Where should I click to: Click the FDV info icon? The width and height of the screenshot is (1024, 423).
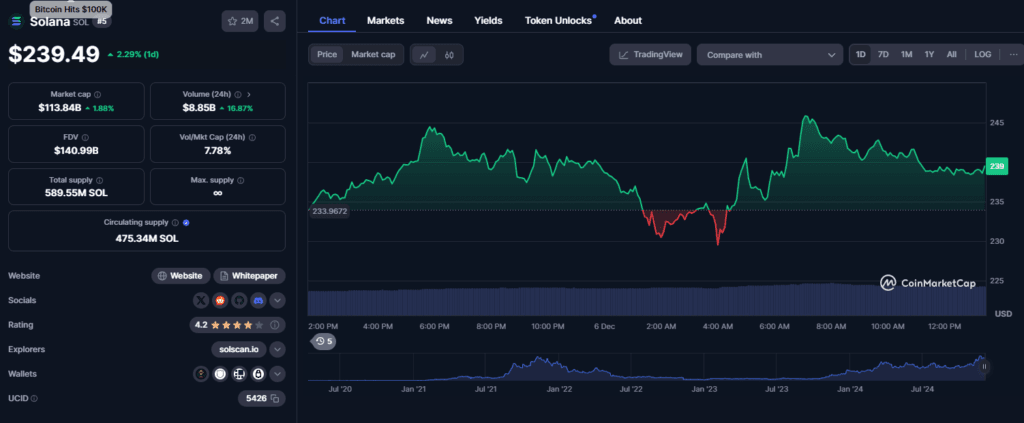click(86, 138)
